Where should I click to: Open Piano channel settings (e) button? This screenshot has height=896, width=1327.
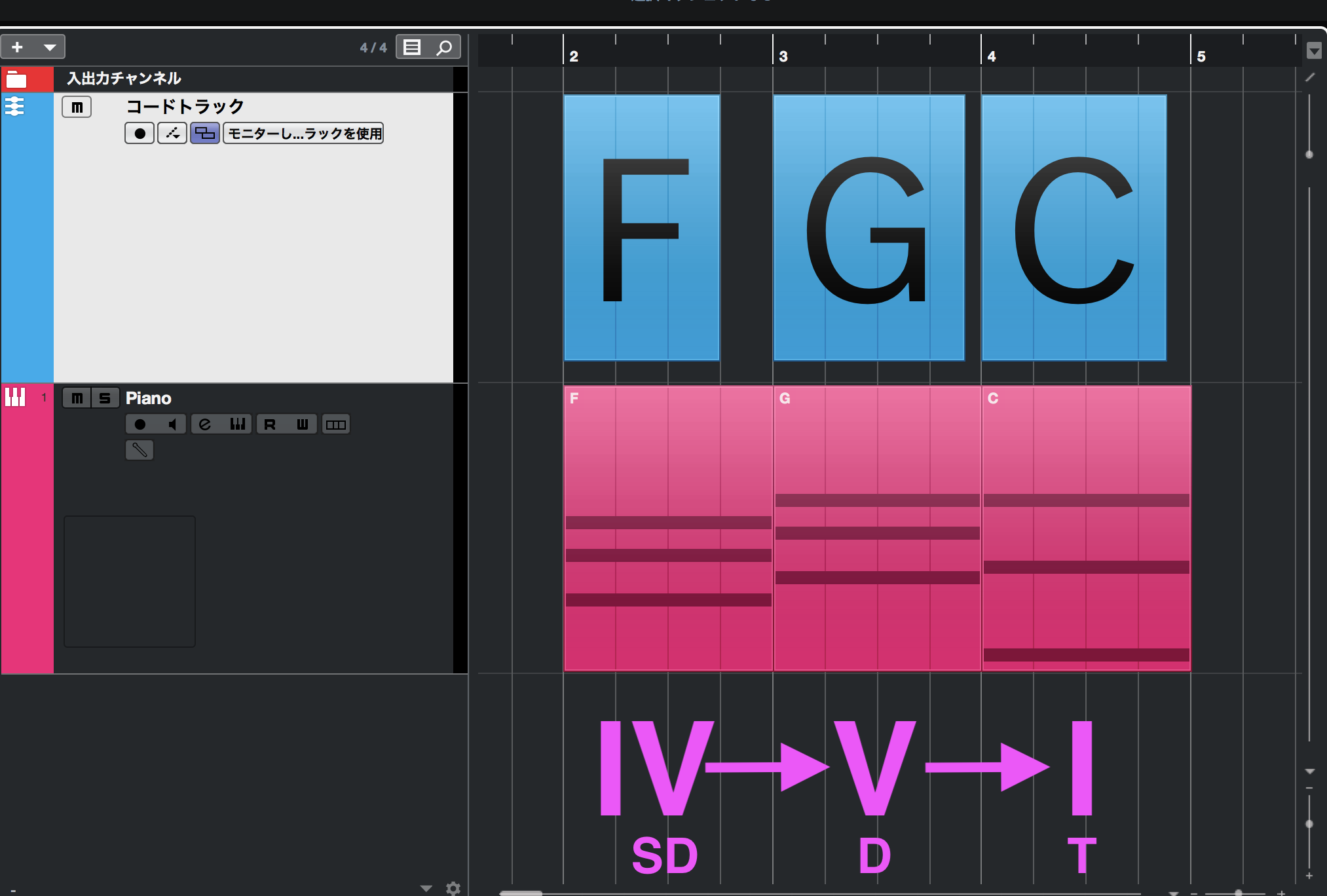(205, 424)
